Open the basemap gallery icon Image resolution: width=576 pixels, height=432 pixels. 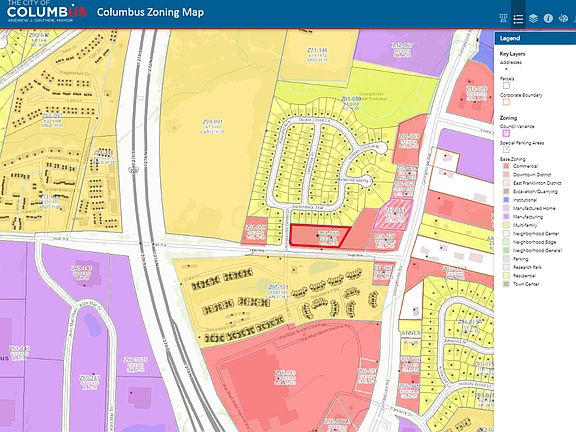[x=503, y=18]
